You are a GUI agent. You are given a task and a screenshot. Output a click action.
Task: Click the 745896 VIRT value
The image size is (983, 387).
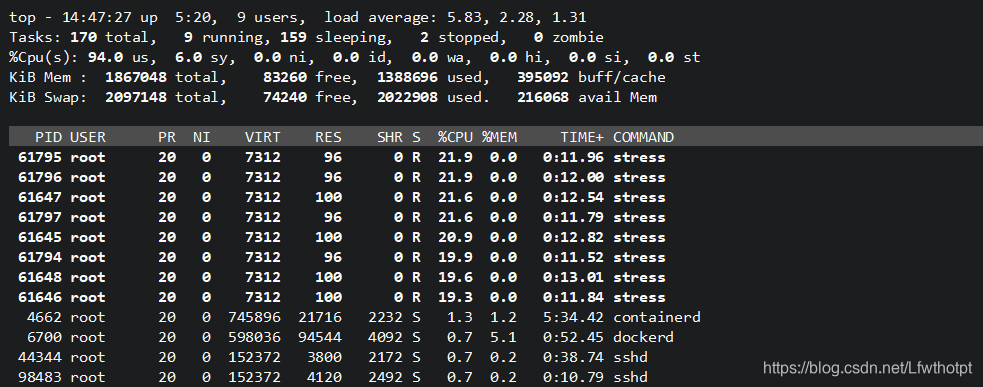pyautogui.click(x=254, y=317)
